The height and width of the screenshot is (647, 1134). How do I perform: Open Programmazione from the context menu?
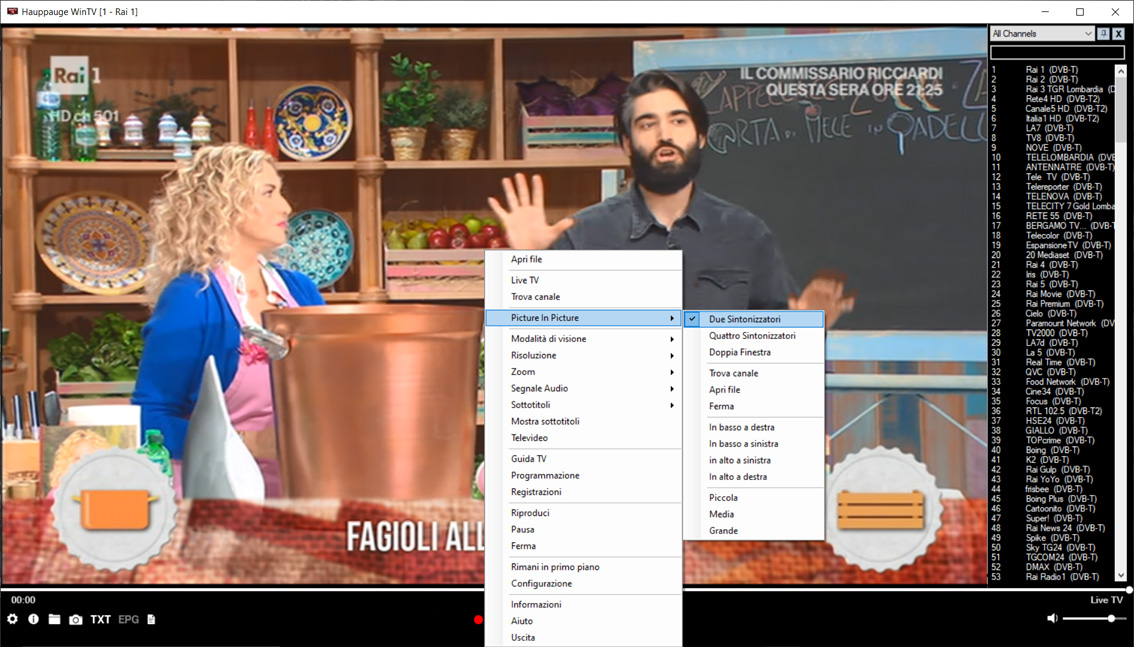coord(583,476)
